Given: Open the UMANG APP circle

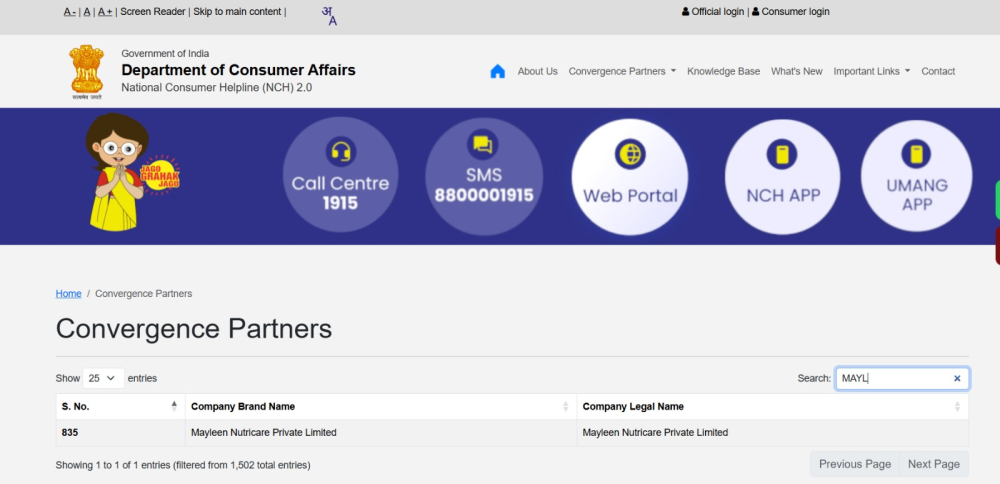Looking at the screenshot, I should [x=917, y=177].
